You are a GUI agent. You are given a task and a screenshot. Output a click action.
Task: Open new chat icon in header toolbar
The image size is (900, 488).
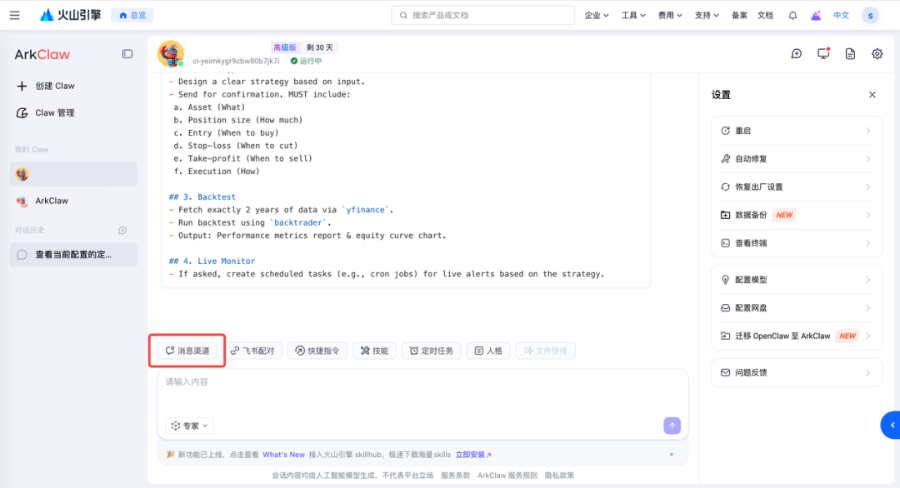(x=796, y=54)
